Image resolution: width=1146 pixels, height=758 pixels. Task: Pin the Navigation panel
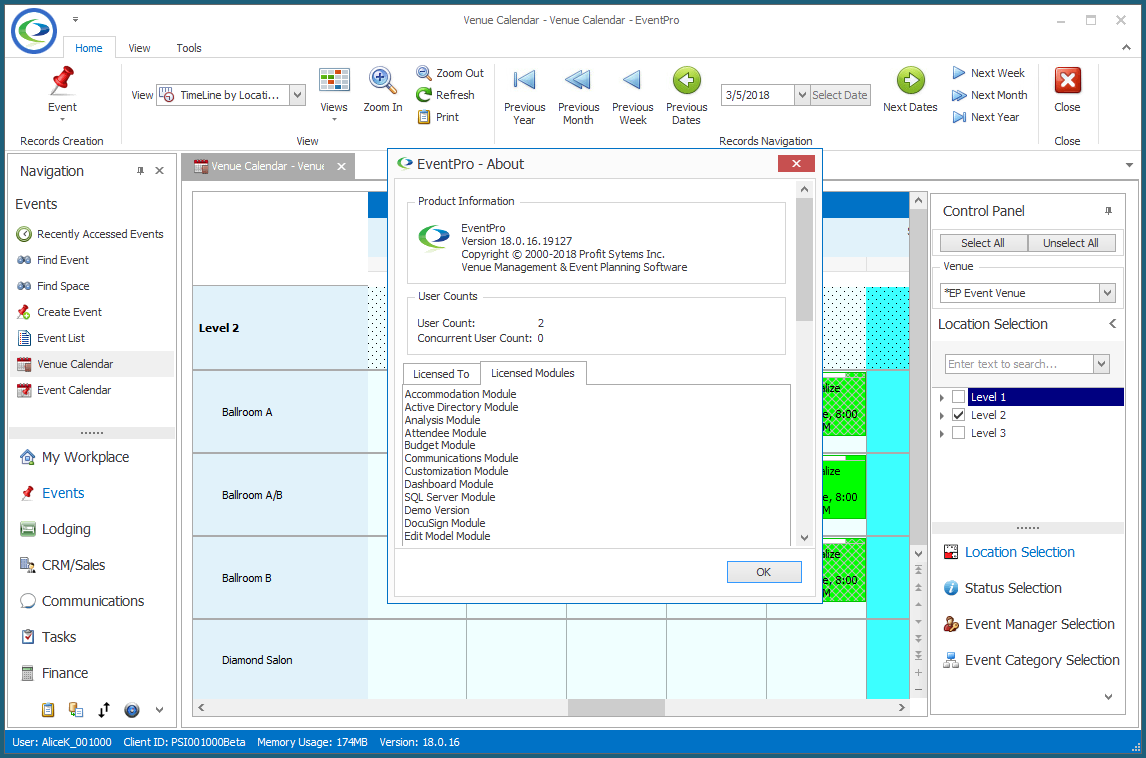(140, 171)
